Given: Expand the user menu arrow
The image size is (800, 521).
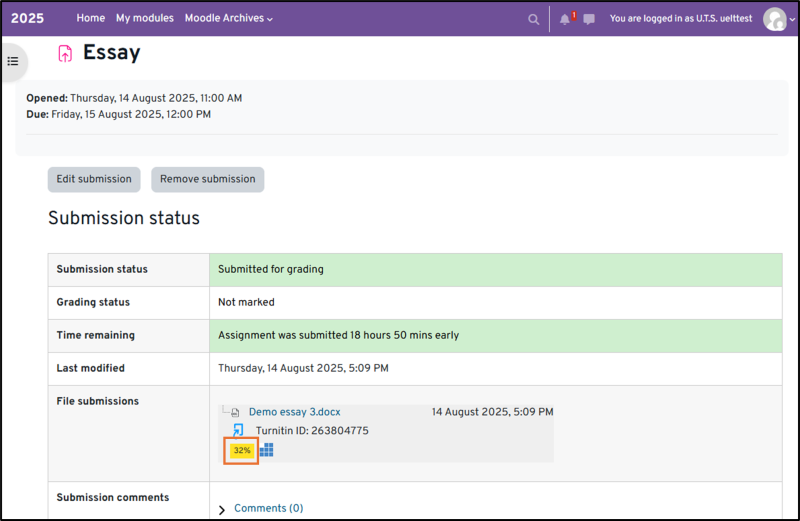Looking at the screenshot, I should pos(792,19).
